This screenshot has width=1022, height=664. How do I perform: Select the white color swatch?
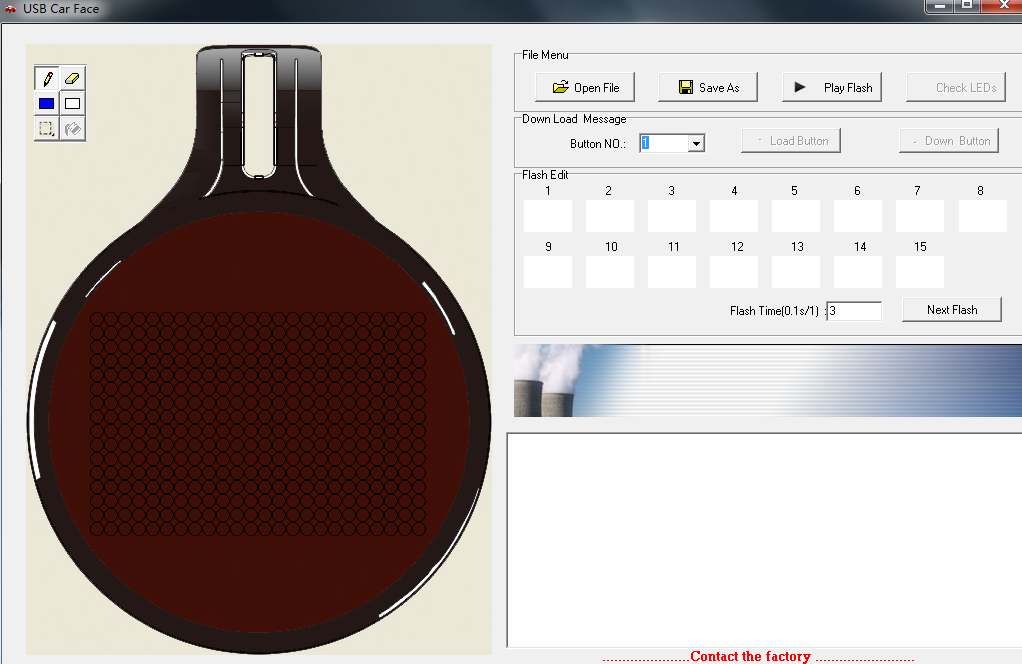tap(72, 103)
